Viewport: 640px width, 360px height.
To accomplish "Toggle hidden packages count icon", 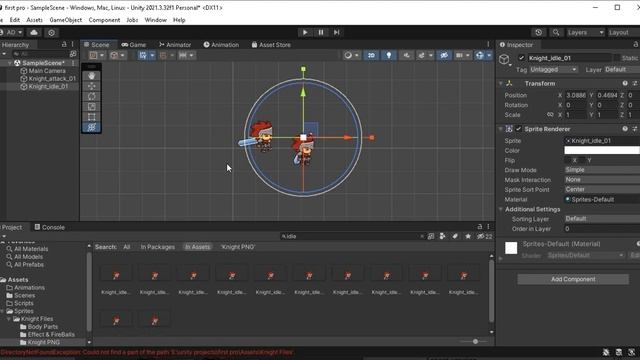I will tap(484, 236).
